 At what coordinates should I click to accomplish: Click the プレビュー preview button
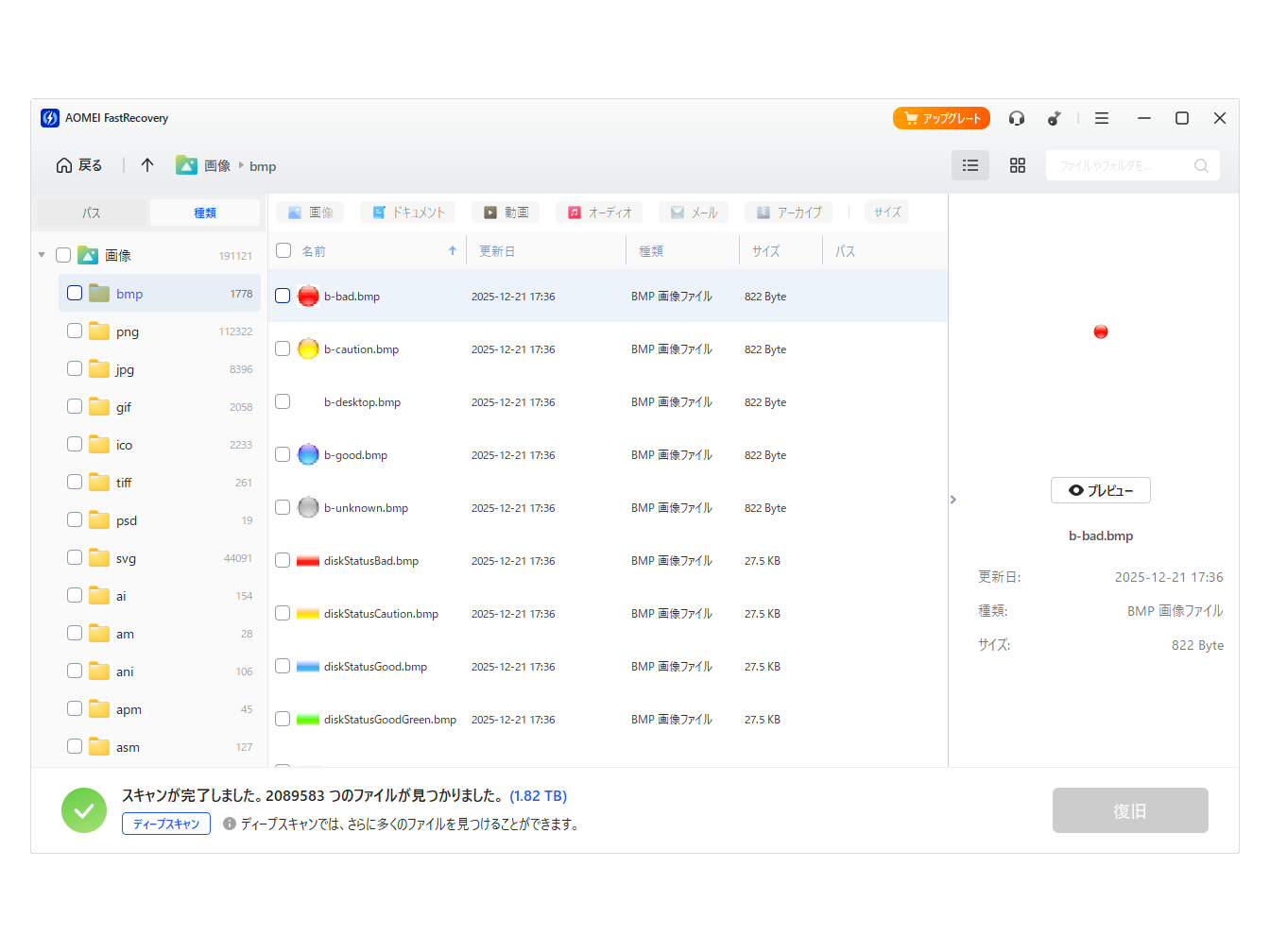point(1101,490)
